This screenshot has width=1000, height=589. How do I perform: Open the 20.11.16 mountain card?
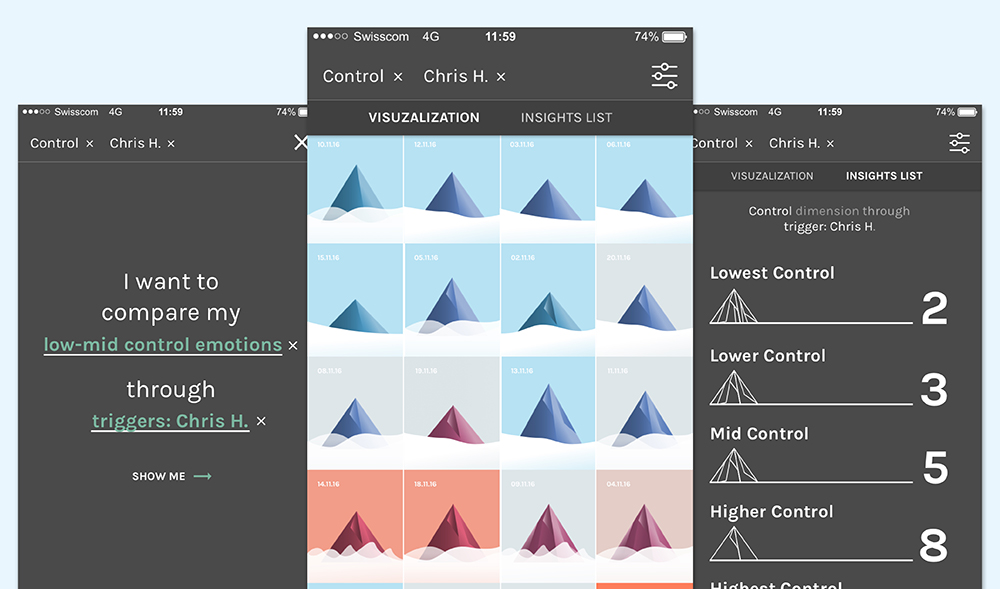pyautogui.click(x=645, y=300)
